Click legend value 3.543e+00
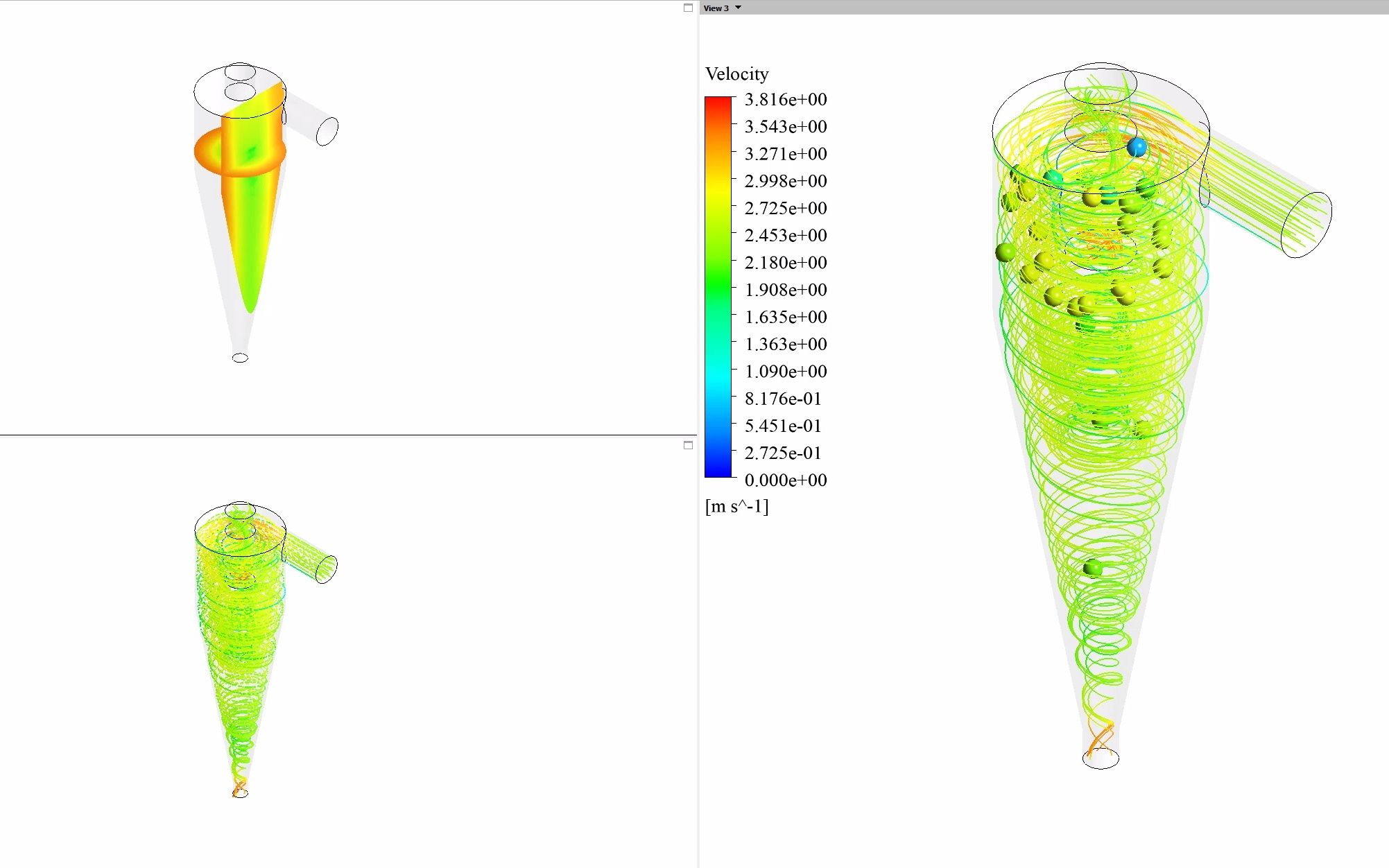This screenshot has height=868, width=1389. [786, 126]
